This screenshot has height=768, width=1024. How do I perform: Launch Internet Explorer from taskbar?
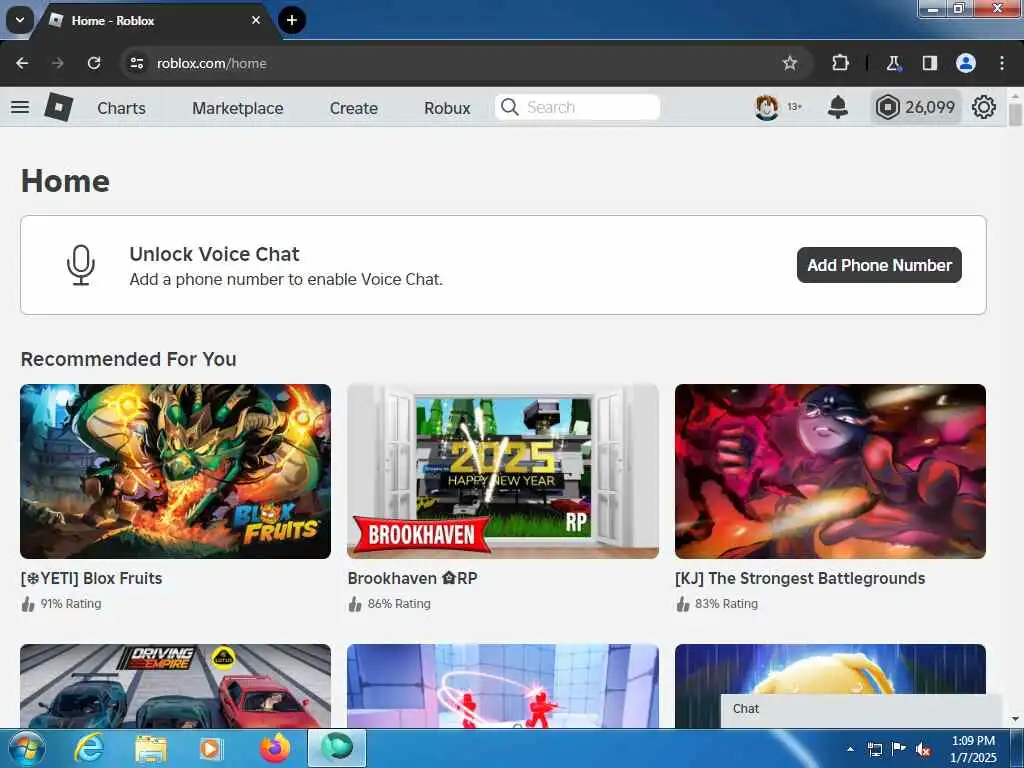pos(88,748)
